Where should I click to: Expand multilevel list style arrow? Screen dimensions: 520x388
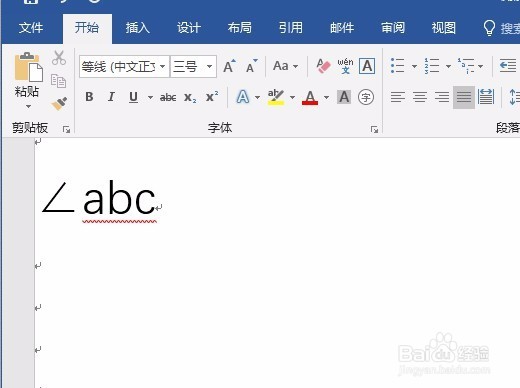(480, 66)
